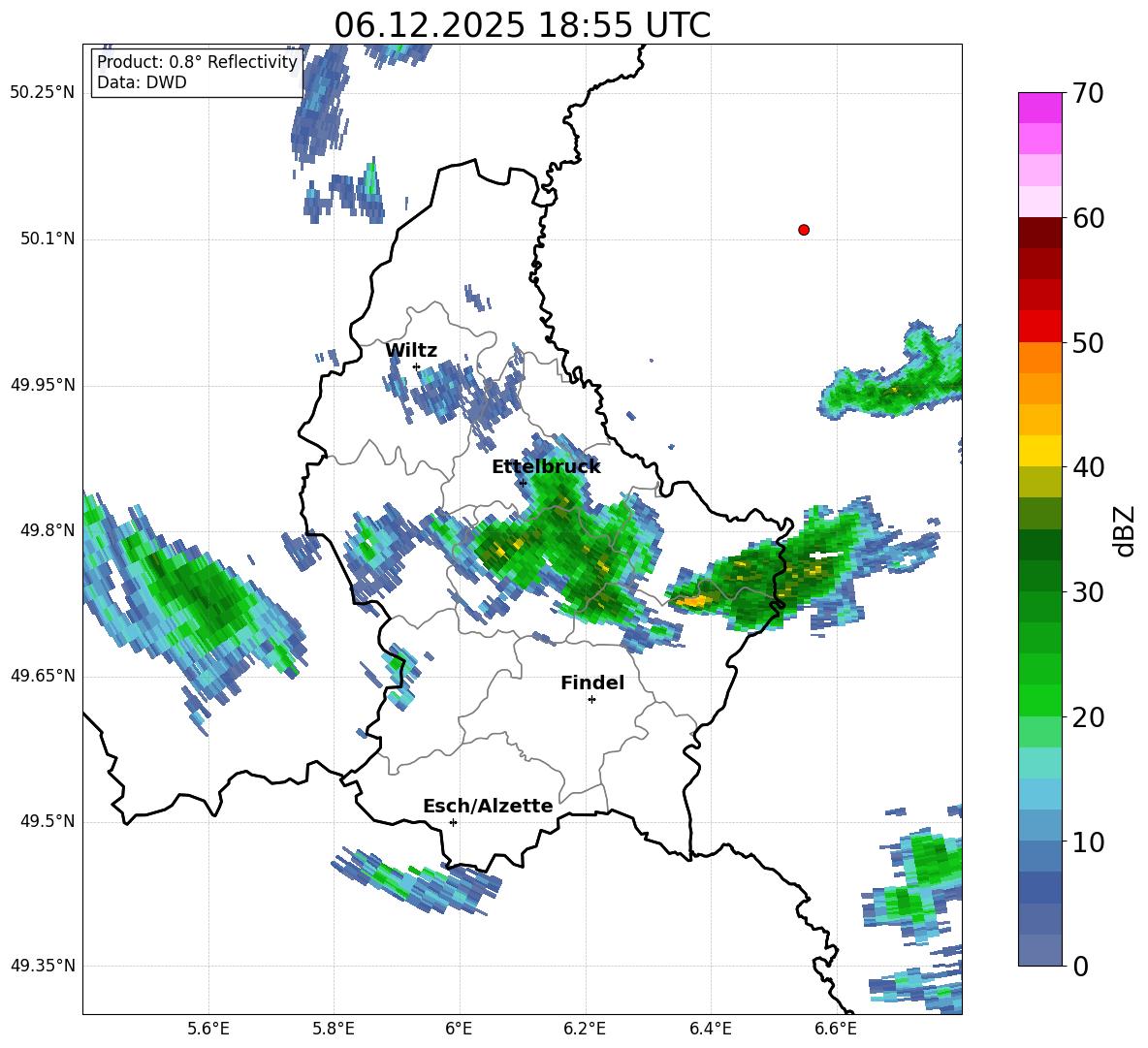
Task: Click the 10 tick on the colorbar
Action: [x=1087, y=842]
